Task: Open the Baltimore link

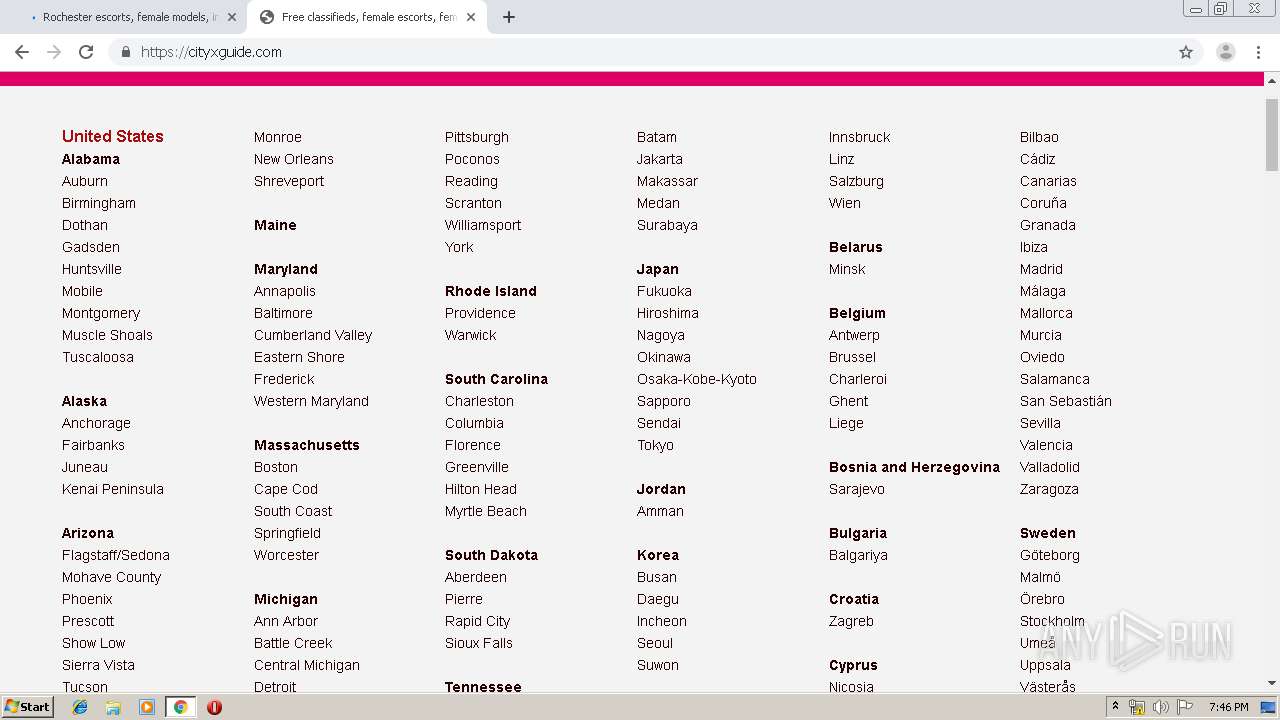Action: [x=283, y=313]
